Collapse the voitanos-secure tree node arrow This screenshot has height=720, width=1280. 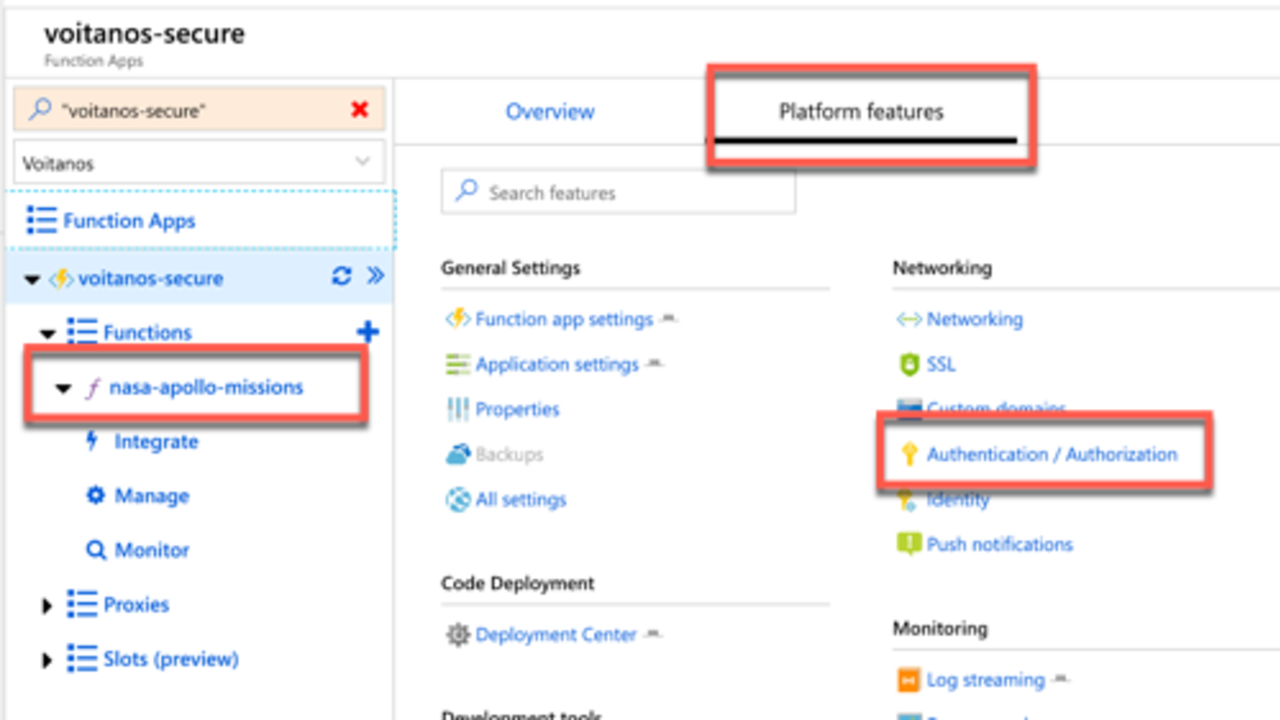pos(32,279)
